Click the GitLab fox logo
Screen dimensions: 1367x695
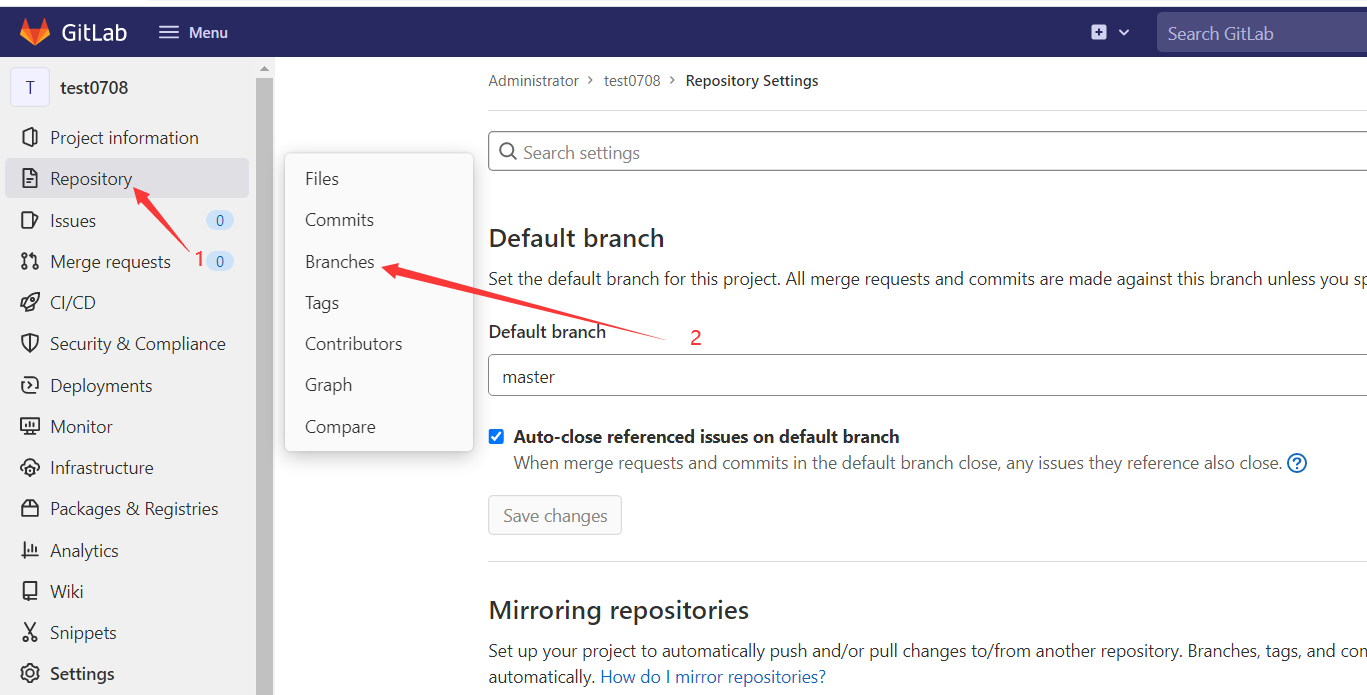click(x=35, y=32)
